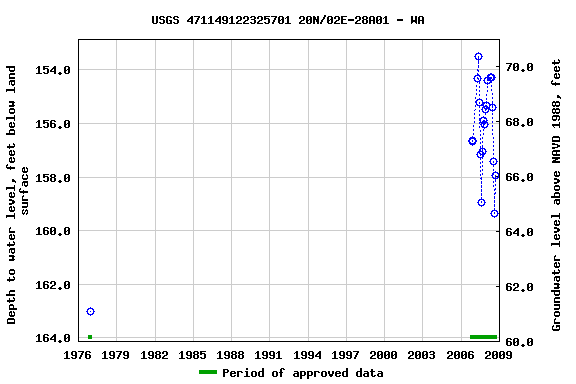Click the right axis title 'Groundwater level above NAVD 1988, feet'
This screenshot has width=576, height=384.
556,195
